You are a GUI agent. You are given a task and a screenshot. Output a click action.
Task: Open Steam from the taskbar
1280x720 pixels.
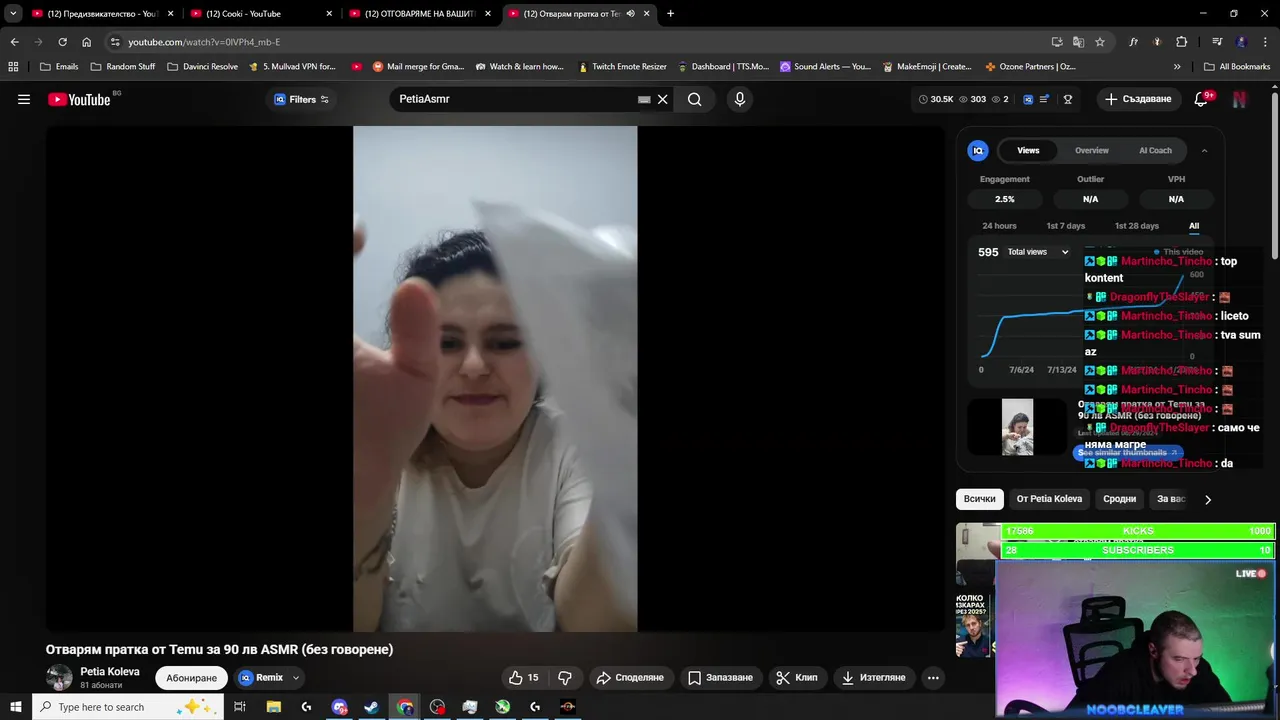(x=371, y=707)
